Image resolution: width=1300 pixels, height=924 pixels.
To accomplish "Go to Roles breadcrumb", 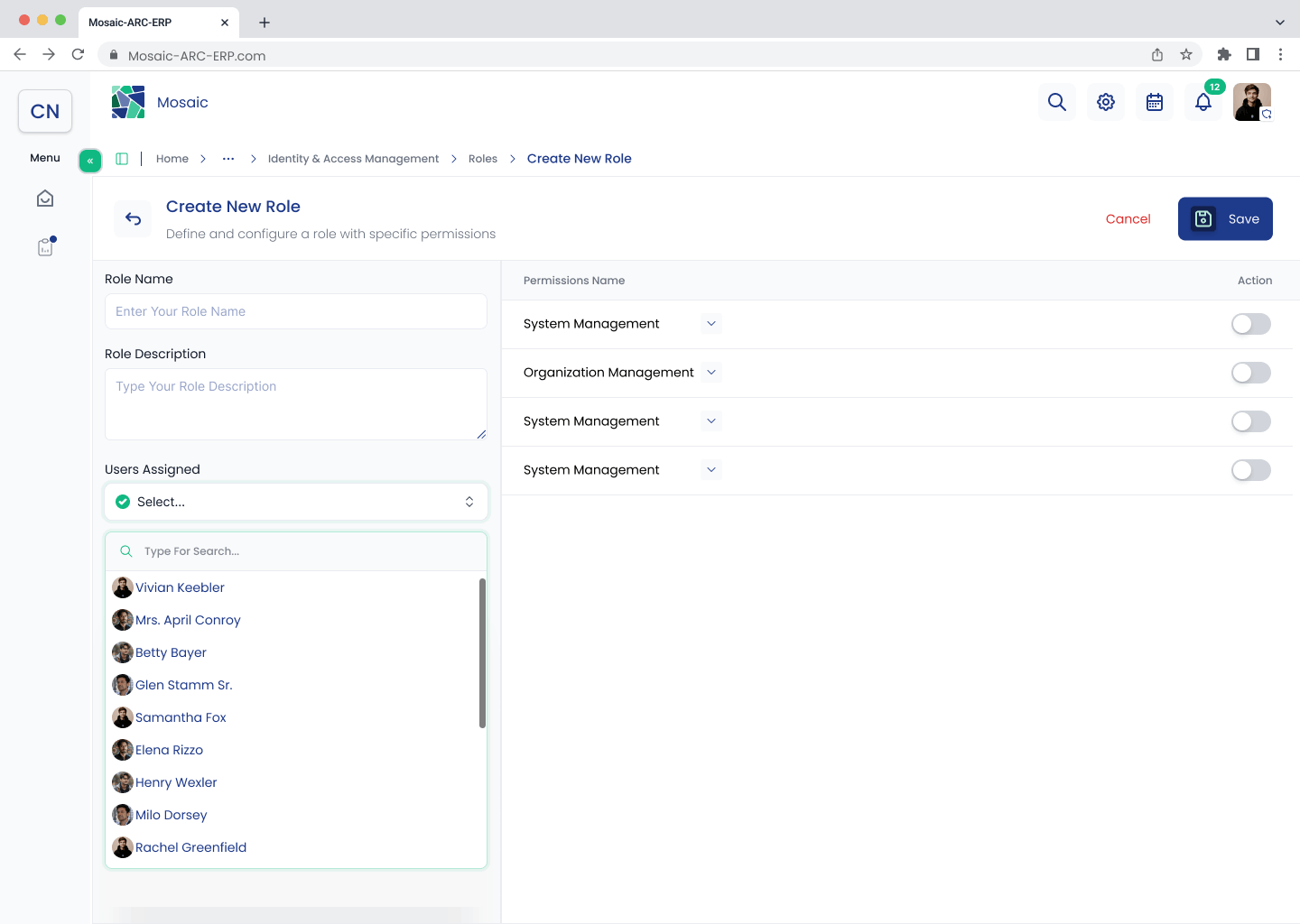I will (483, 159).
